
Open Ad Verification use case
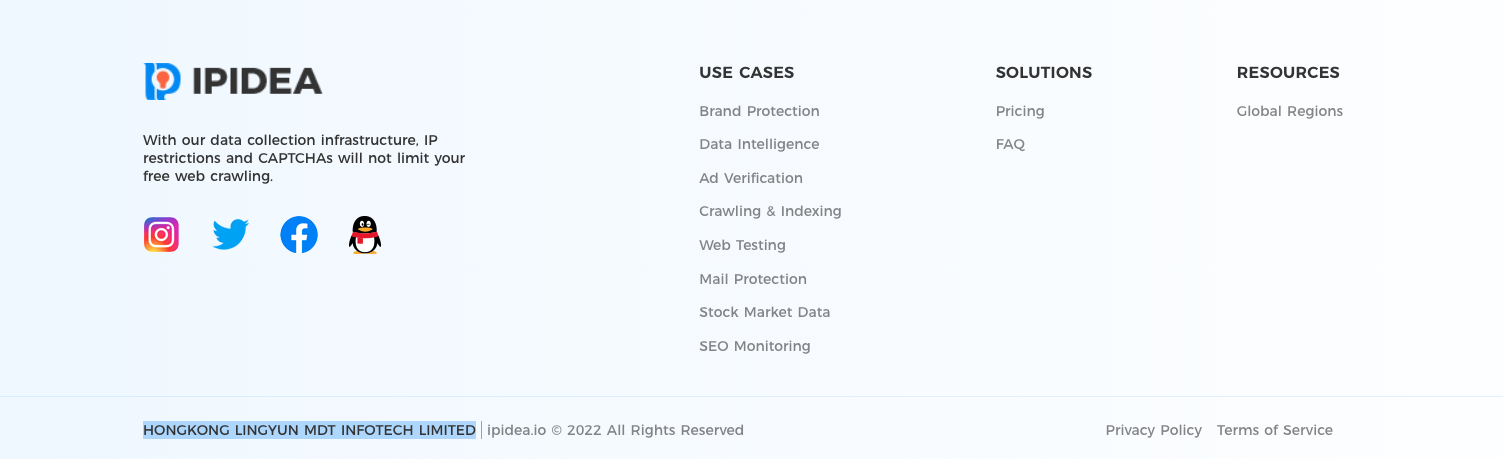point(751,178)
